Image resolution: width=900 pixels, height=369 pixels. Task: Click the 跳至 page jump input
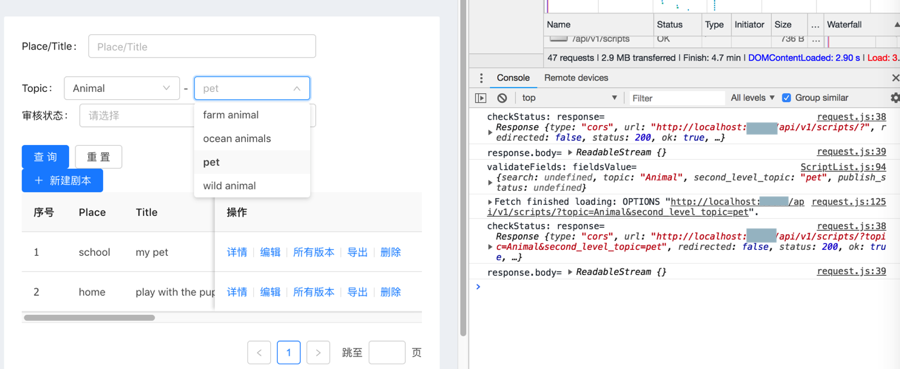coord(387,352)
